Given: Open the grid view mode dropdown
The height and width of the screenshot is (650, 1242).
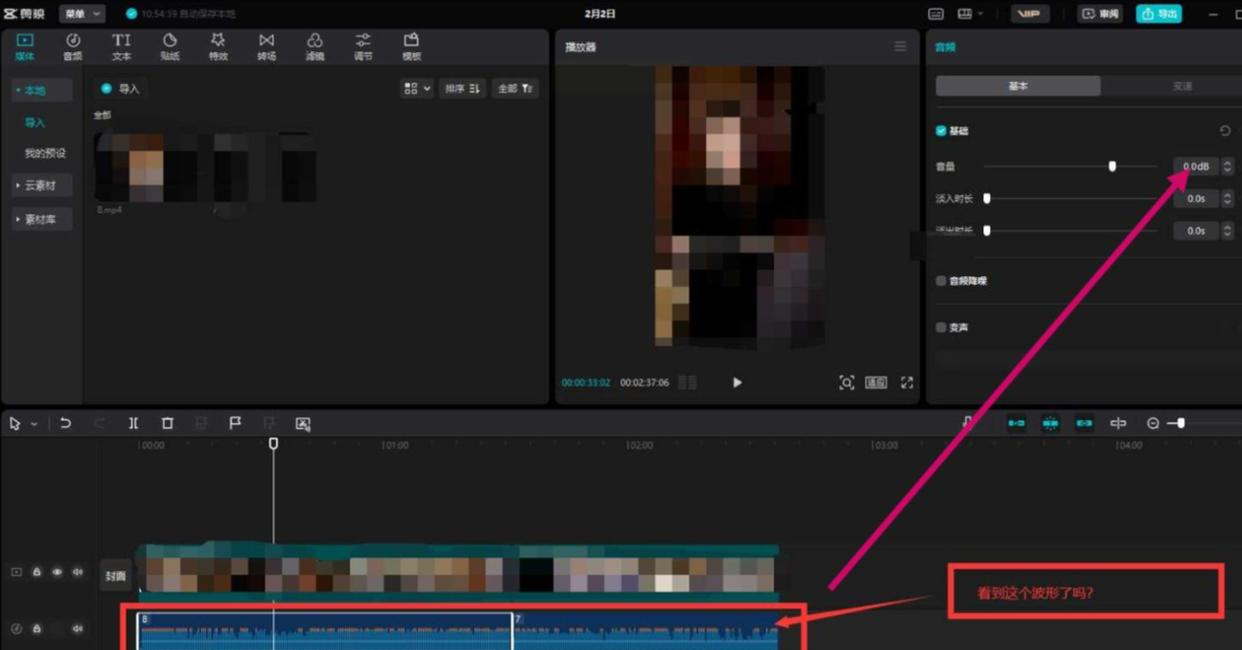Looking at the screenshot, I should pyautogui.click(x=416, y=89).
